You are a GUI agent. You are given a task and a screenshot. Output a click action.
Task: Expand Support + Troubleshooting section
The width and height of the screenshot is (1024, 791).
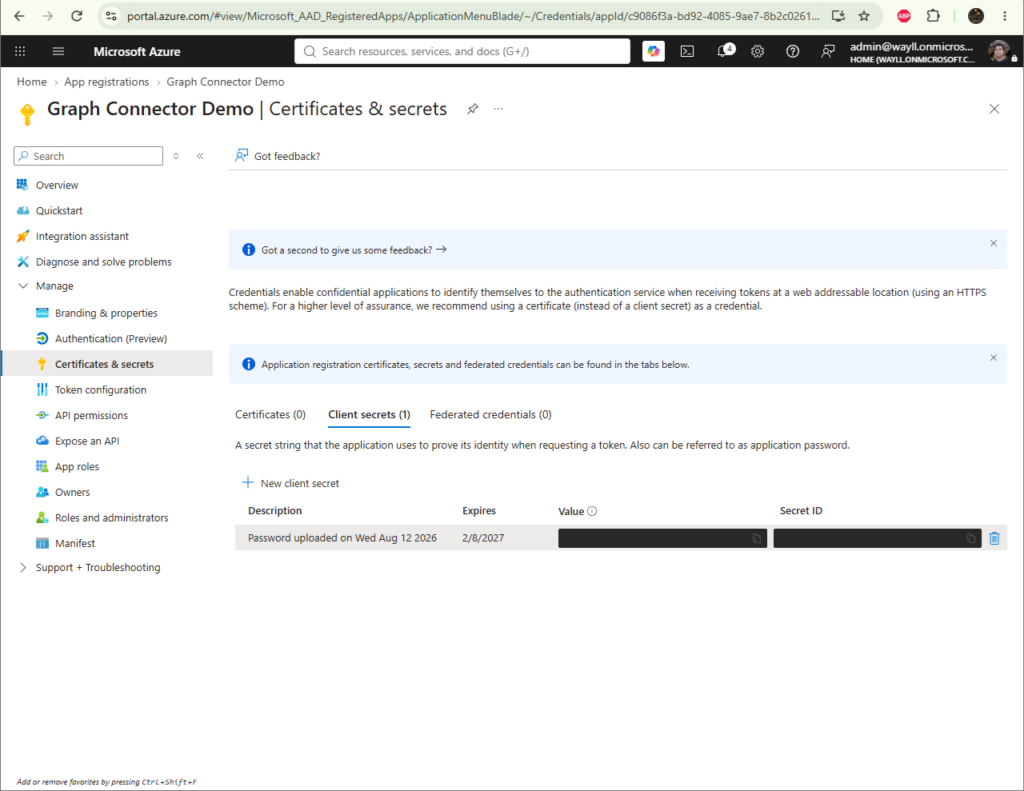click(x=23, y=568)
